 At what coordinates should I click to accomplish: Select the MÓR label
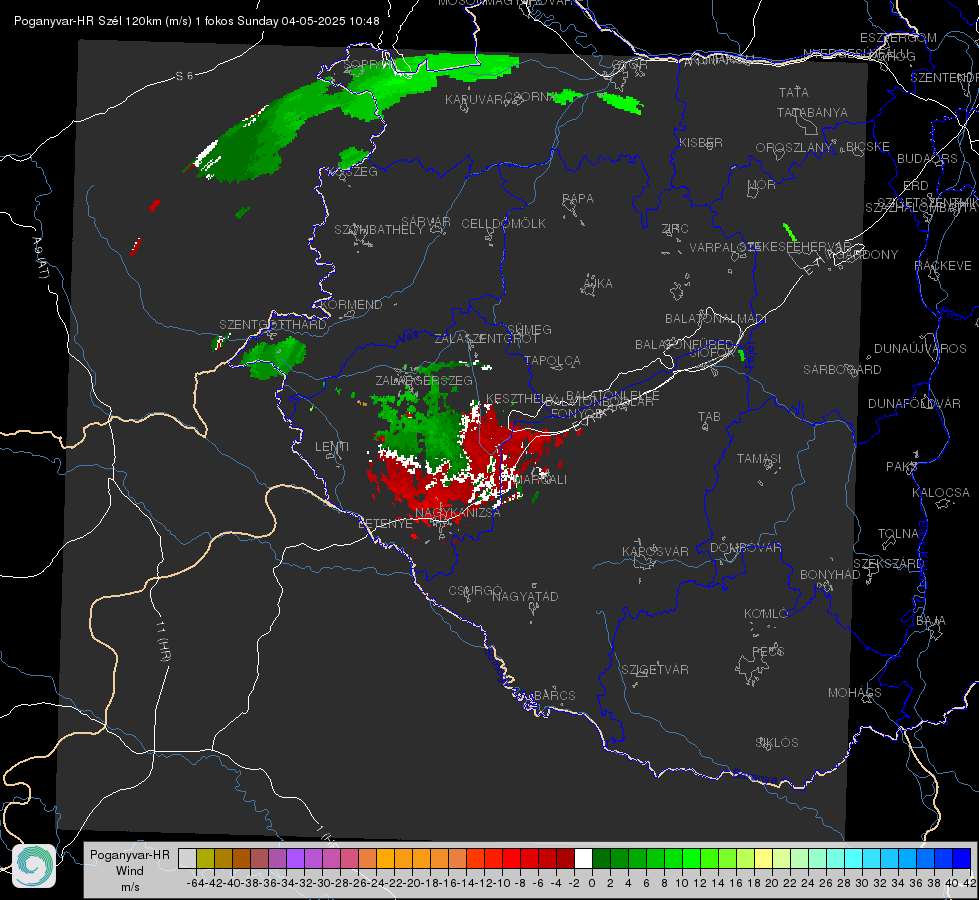click(761, 185)
